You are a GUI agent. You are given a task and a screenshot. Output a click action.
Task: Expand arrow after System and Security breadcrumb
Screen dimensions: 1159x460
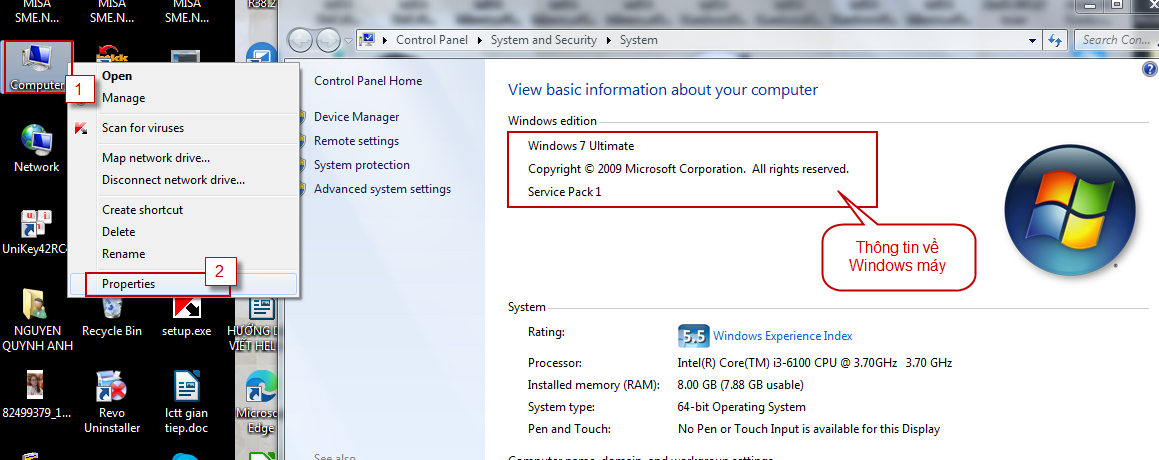tap(608, 40)
